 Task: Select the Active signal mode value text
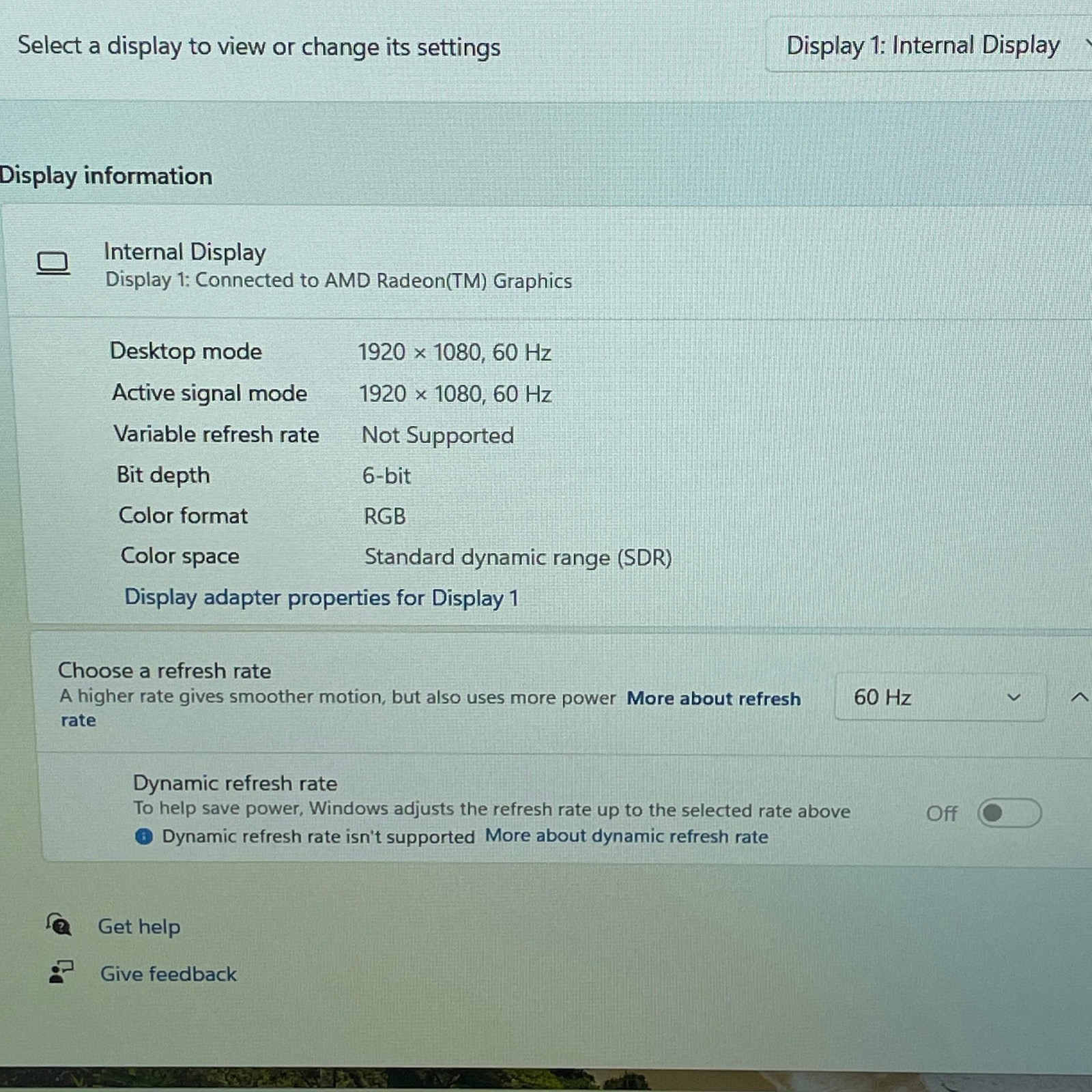(x=455, y=394)
